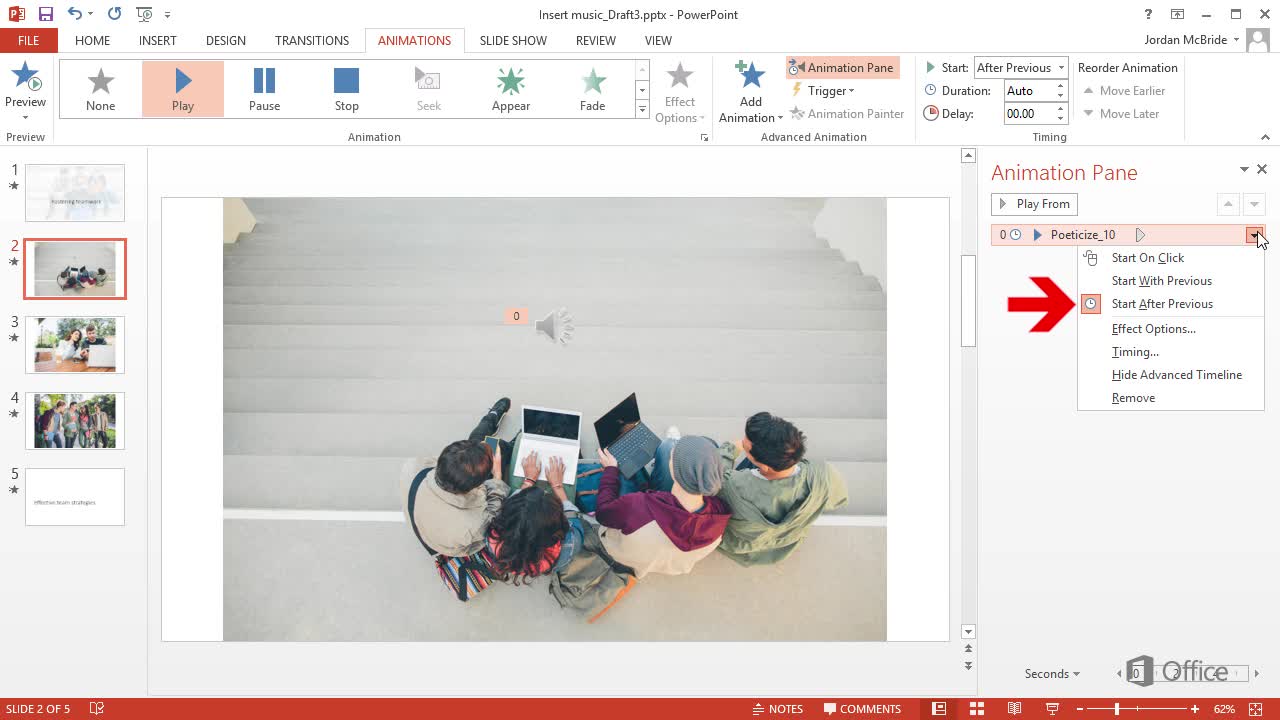The height and width of the screenshot is (720, 1280).
Task: Select the Fade animation effect
Action: point(593,89)
